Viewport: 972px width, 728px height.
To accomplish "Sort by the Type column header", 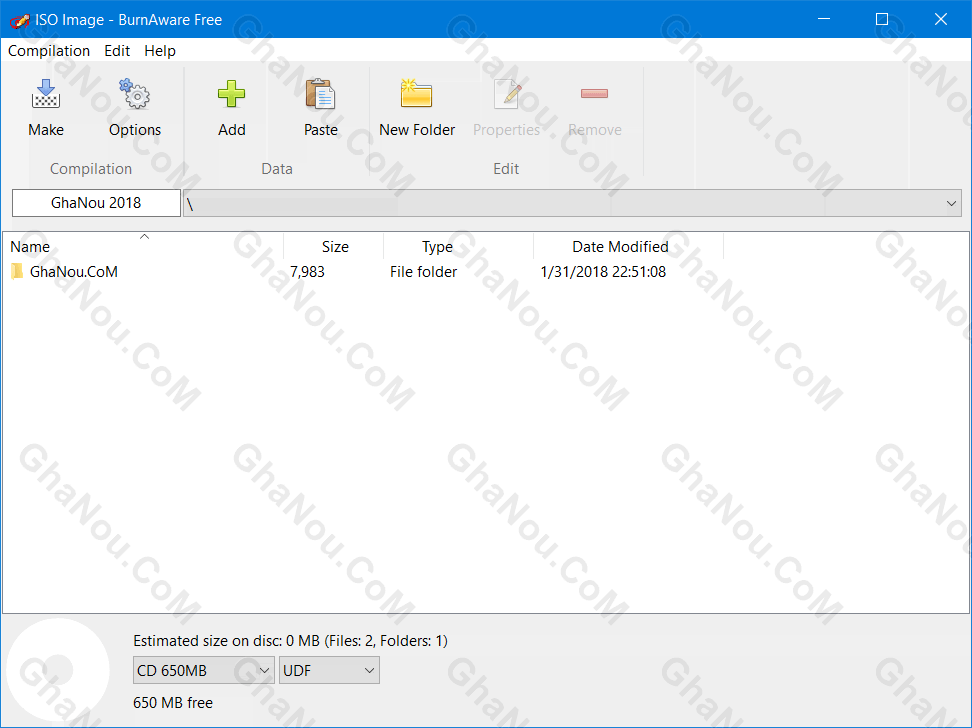I will click(437, 247).
